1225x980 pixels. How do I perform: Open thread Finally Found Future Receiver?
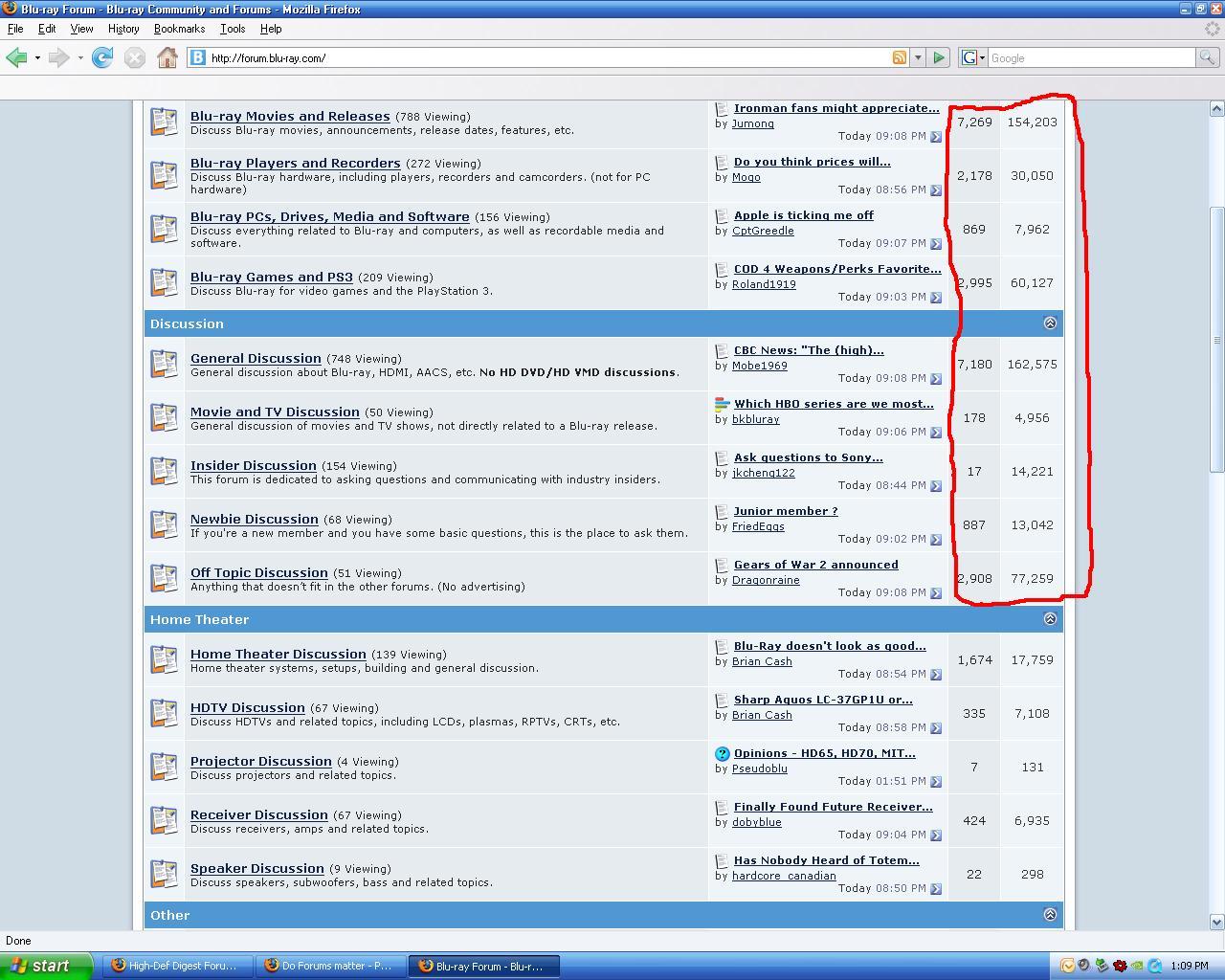click(833, 807)
